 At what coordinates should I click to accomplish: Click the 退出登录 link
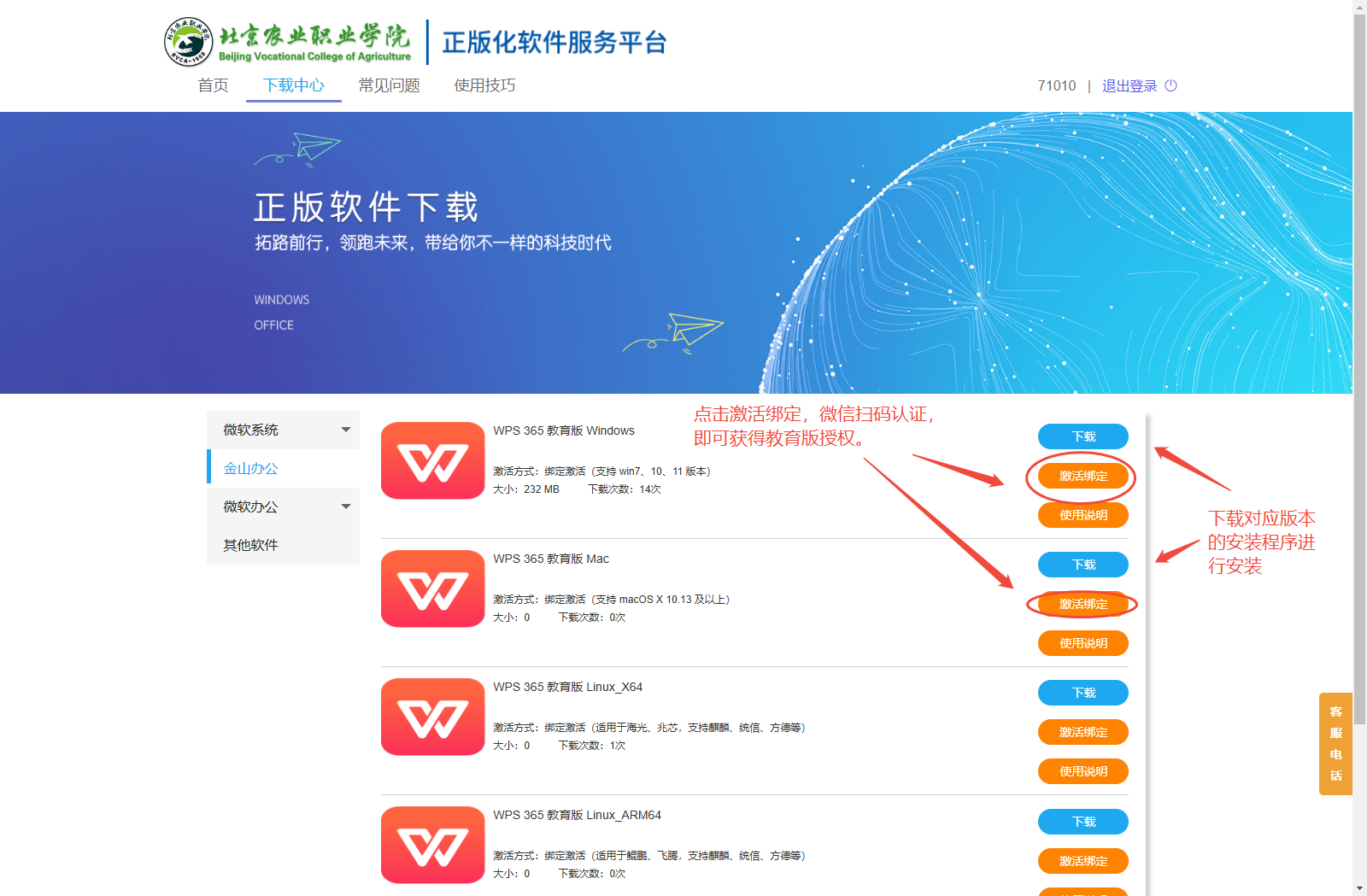pos(1129,85)
